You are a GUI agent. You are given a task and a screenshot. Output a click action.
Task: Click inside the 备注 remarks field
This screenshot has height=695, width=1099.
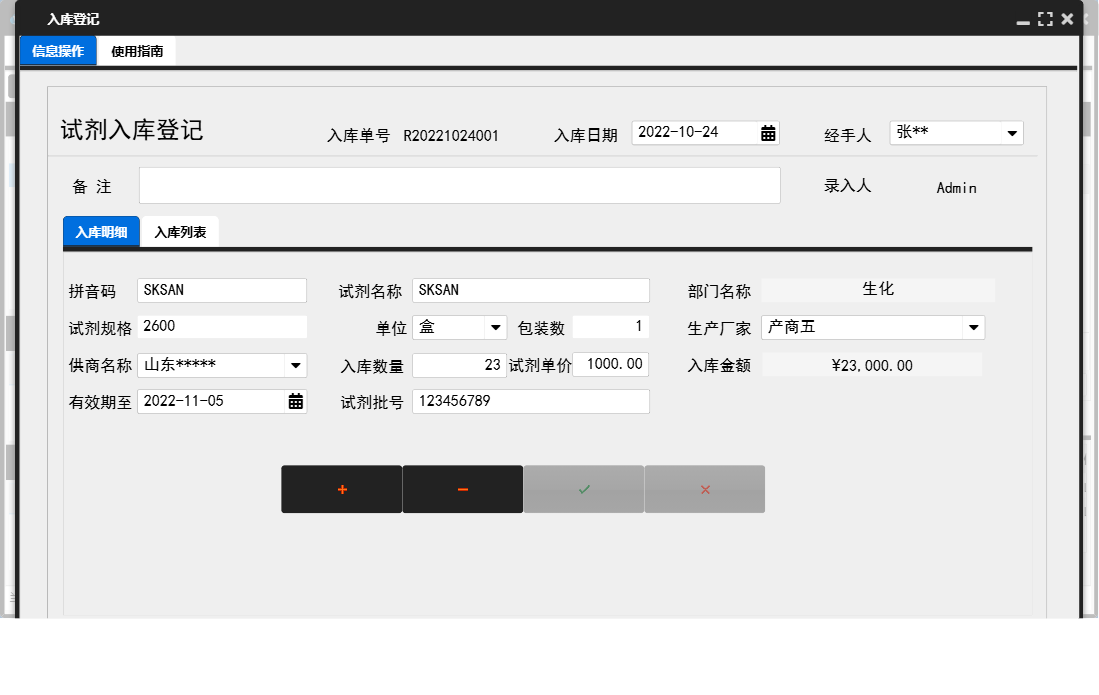coord(459,185)
